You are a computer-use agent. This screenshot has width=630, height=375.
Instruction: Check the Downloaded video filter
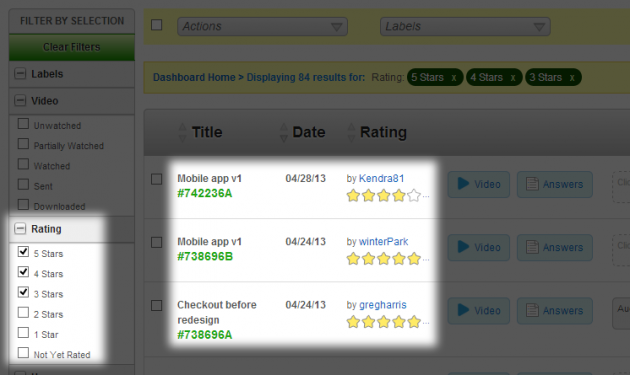click(23, 205)
